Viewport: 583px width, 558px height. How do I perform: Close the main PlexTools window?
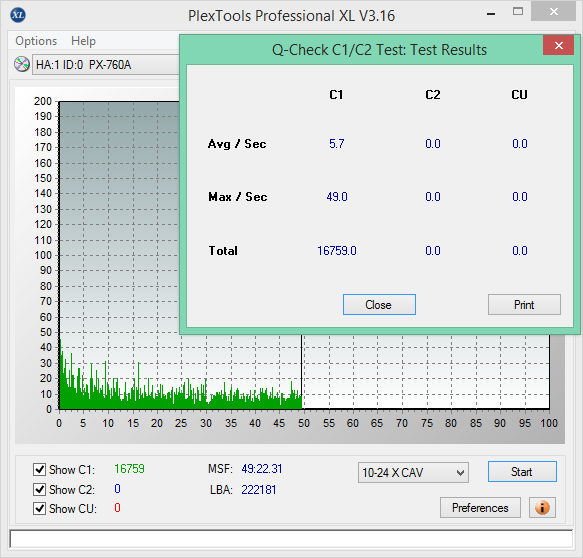[x=553, y=12]
